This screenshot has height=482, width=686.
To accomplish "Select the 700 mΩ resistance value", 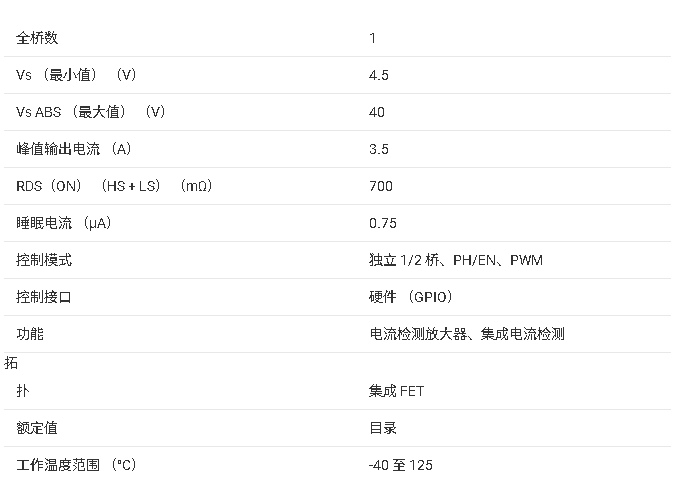I will (x=381, y=186).
